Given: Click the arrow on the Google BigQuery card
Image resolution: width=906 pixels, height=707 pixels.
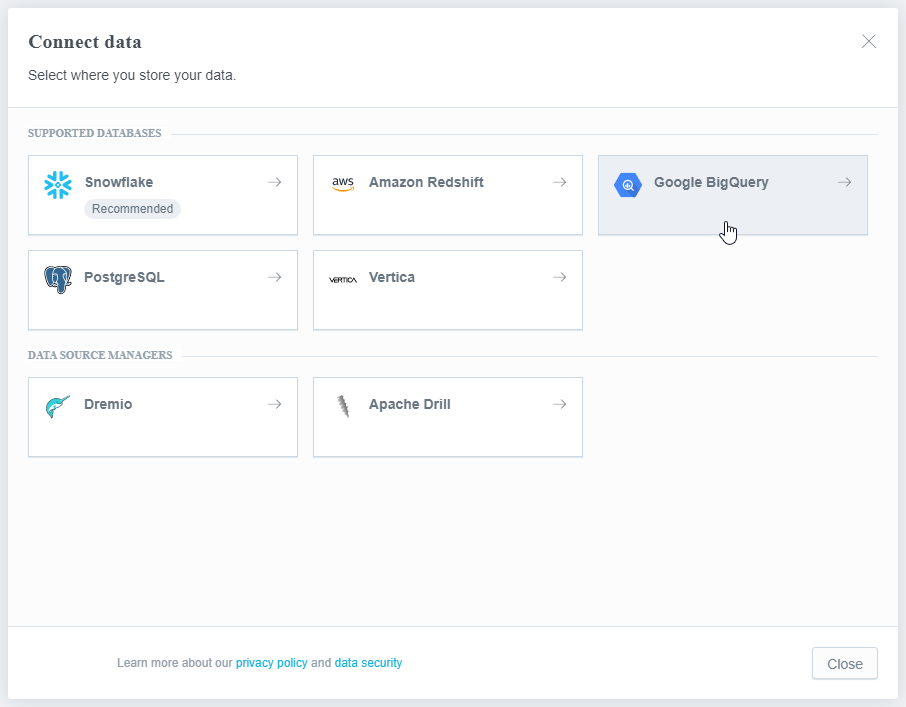Looking at the screenshot, I should 844,182.
